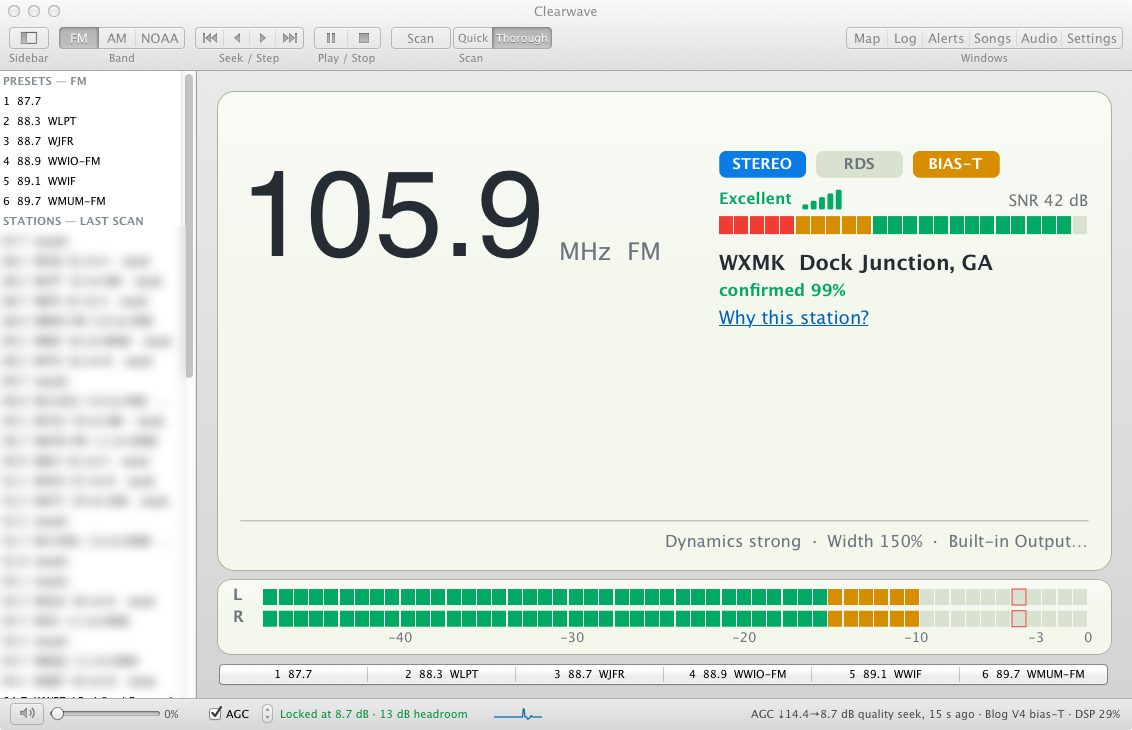This screenshot has height=730, width=1132.
Task: Tune preset button 1 87.7 in bottom bar
Action: click(x=293, y=674)
